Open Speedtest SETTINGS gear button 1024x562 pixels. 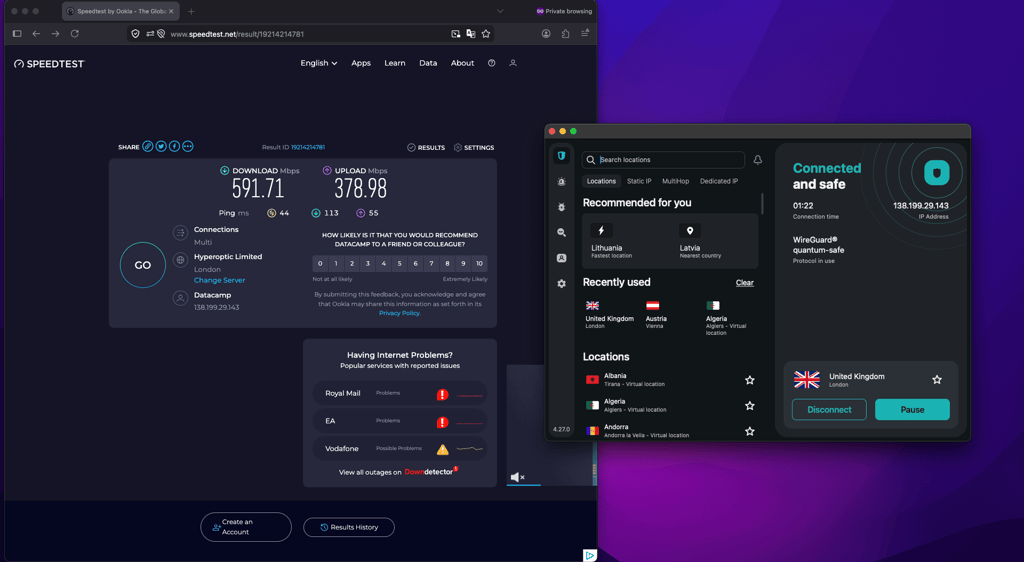point(473,148)
